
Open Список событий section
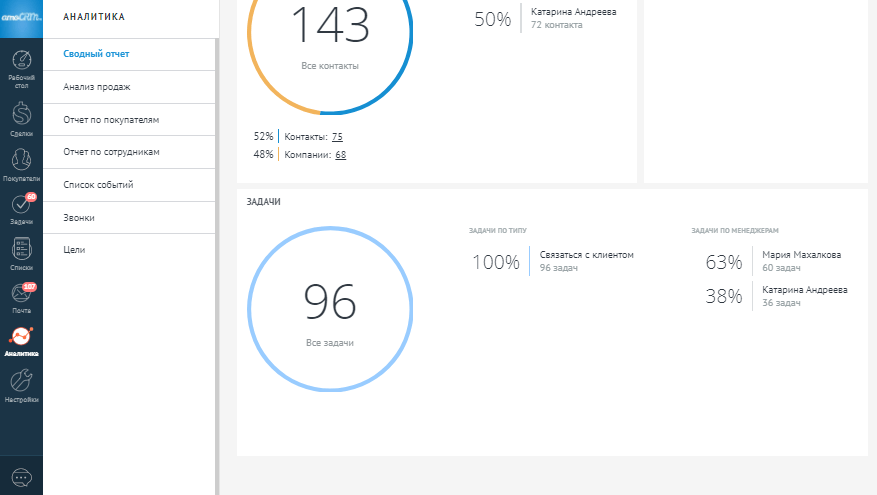point(98,185)
